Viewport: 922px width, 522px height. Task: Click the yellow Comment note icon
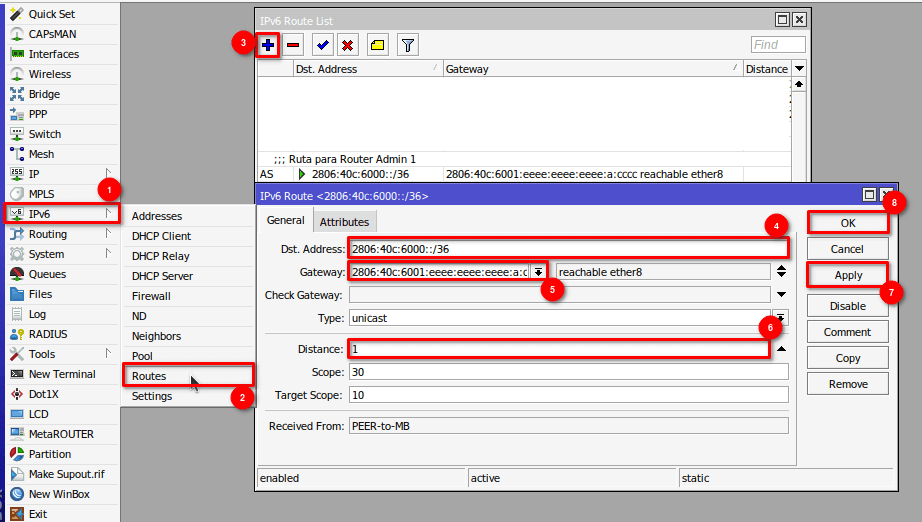377,45
